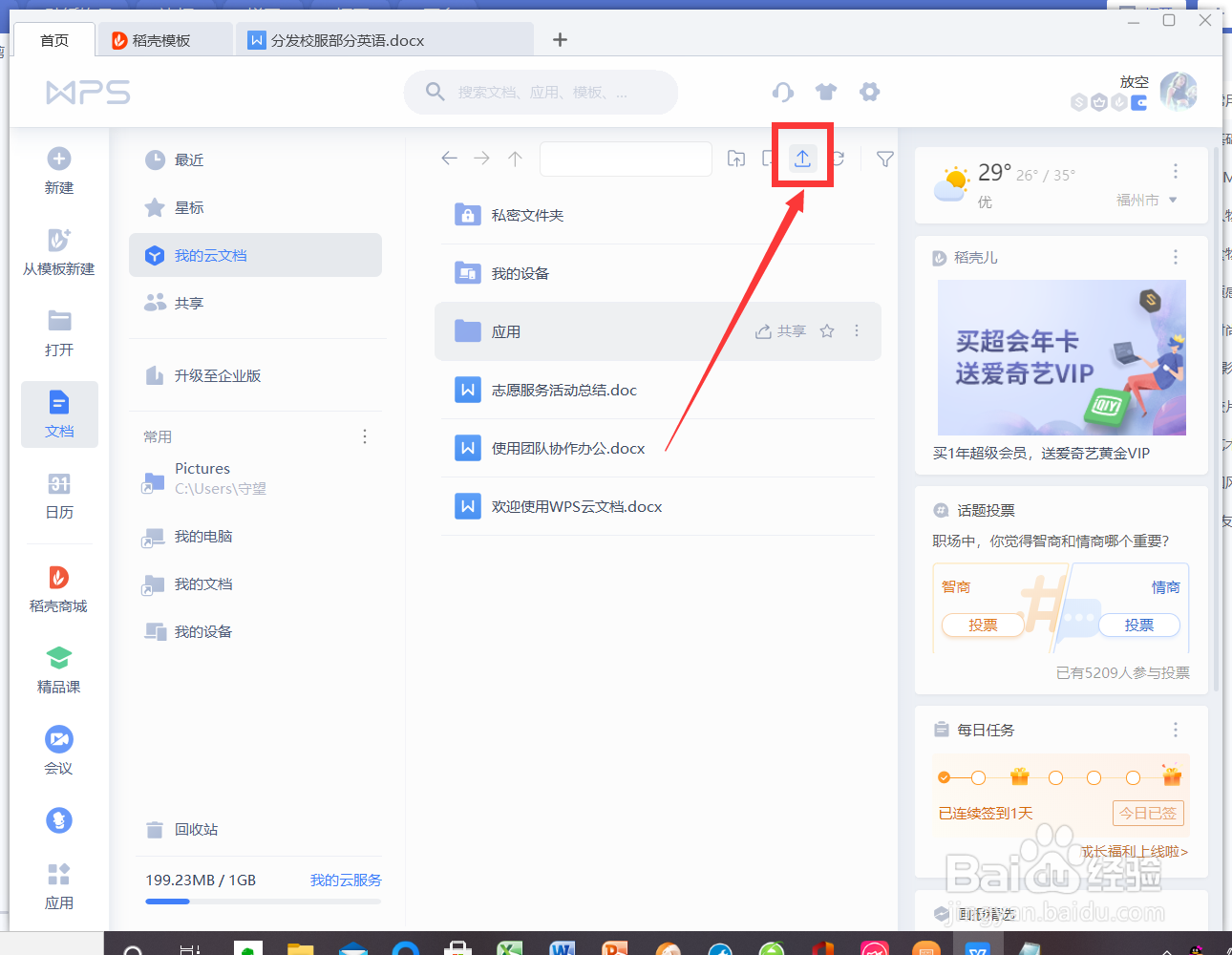Click the back navigation arrow
Viewport: 1232px width, 955px height.
(x=449, y=159)
